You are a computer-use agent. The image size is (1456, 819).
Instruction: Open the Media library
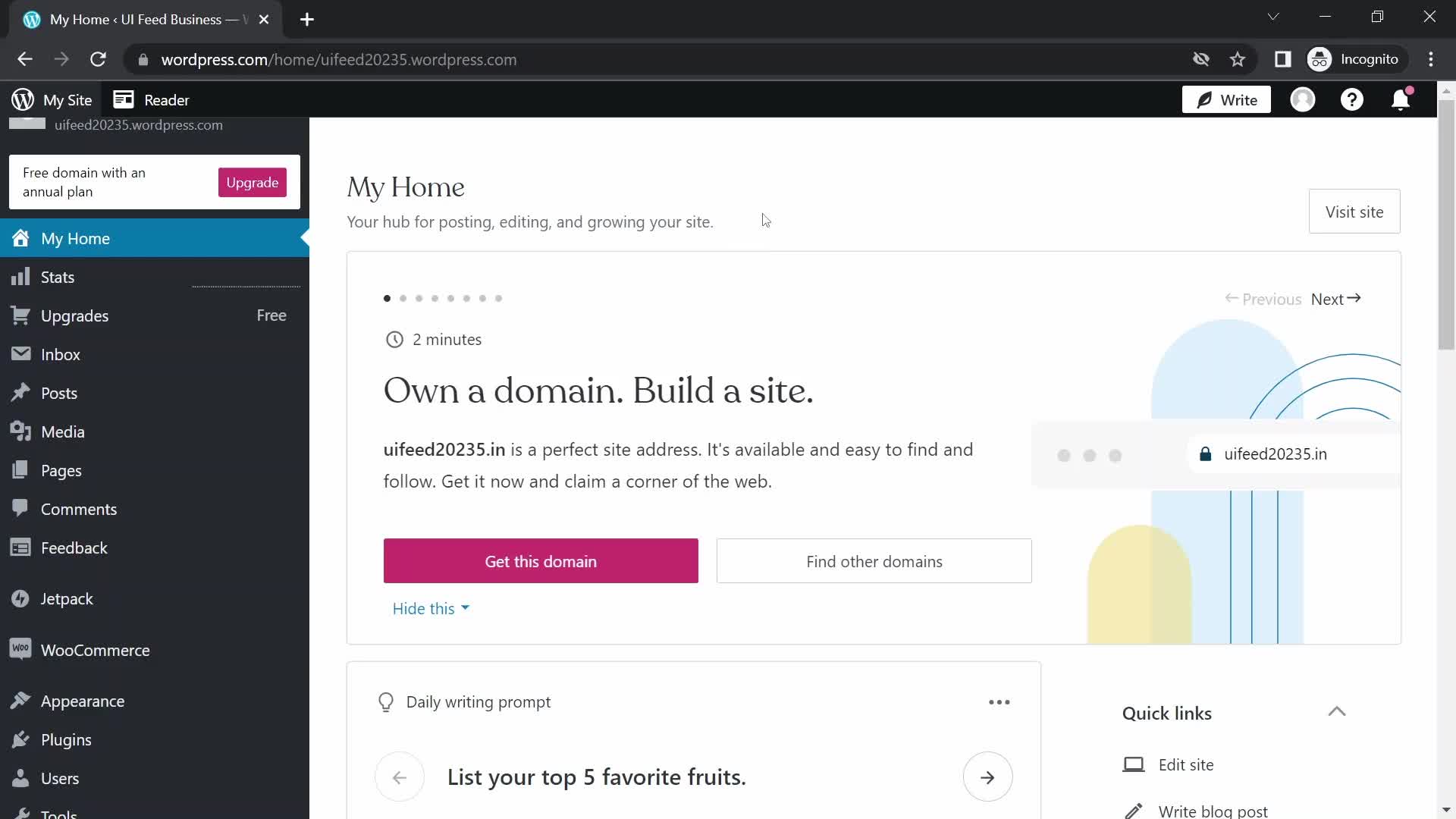62,431
